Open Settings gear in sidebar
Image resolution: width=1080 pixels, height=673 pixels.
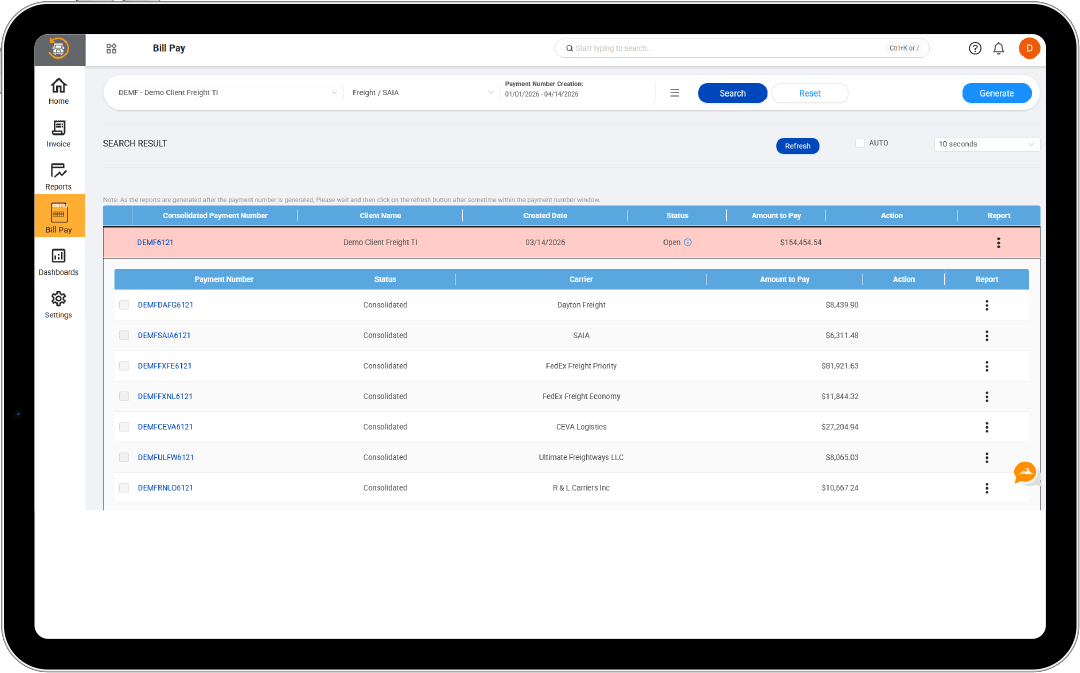pos(59,304)
